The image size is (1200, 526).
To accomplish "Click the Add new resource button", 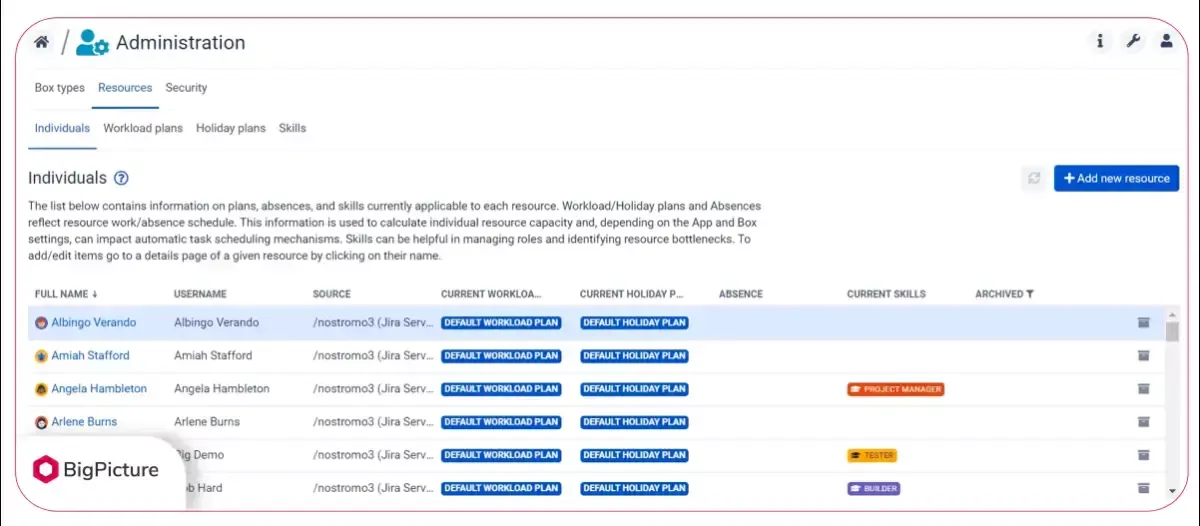I will [1116, 178].
